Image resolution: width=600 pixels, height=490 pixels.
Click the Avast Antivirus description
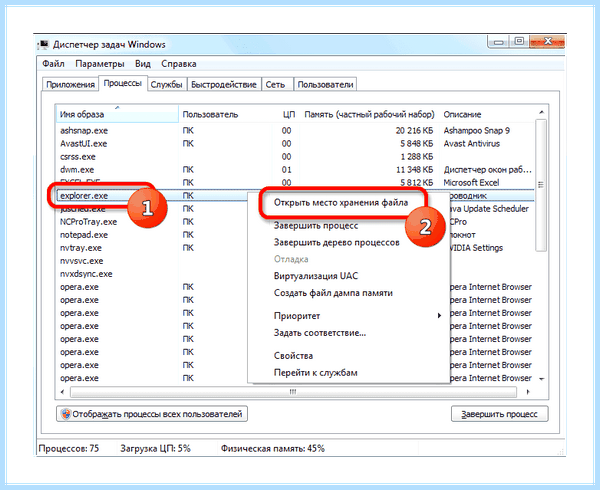(x=471, y=144)
